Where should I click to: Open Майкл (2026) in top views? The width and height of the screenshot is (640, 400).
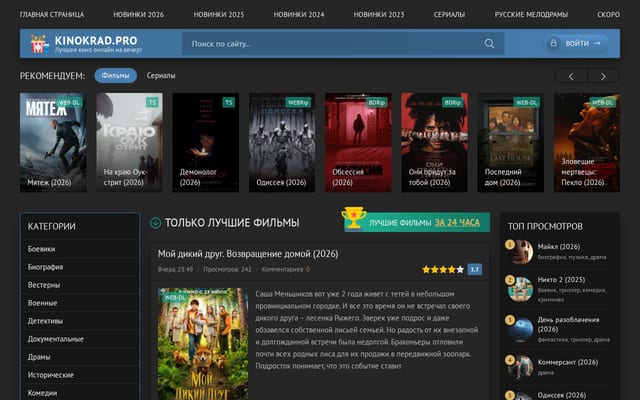coord(559,247)
